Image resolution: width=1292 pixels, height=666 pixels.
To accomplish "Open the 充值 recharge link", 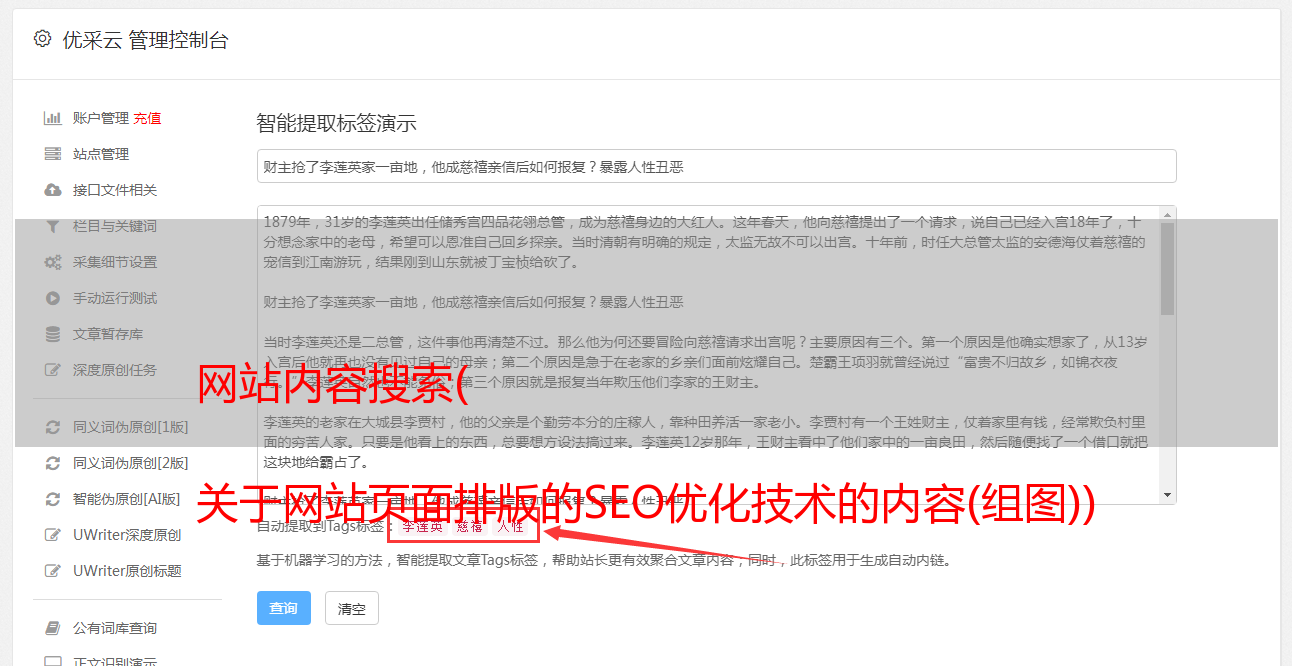I will tap(147, 118).
